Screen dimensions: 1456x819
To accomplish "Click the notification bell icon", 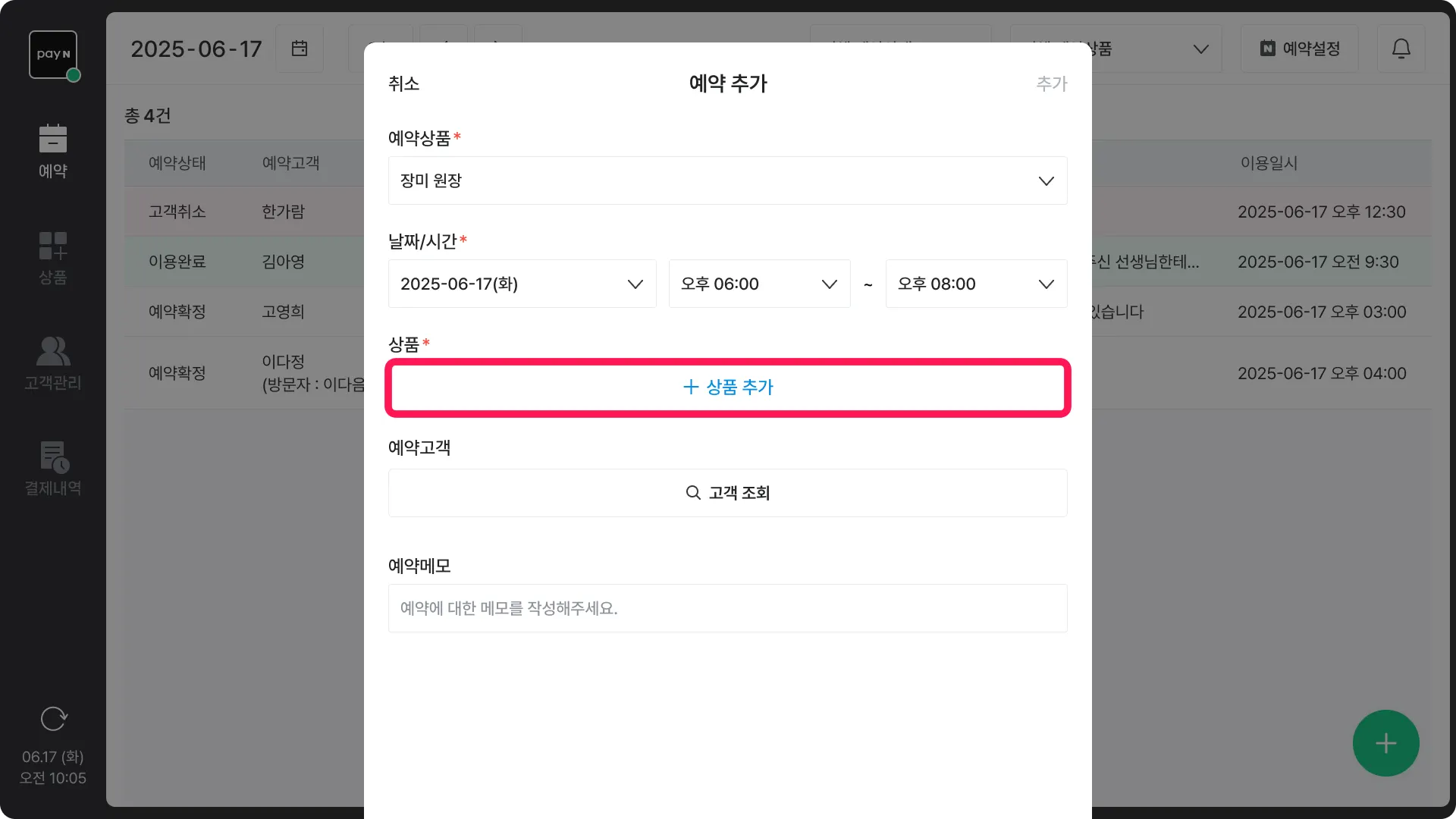I will click(1401, 49).
